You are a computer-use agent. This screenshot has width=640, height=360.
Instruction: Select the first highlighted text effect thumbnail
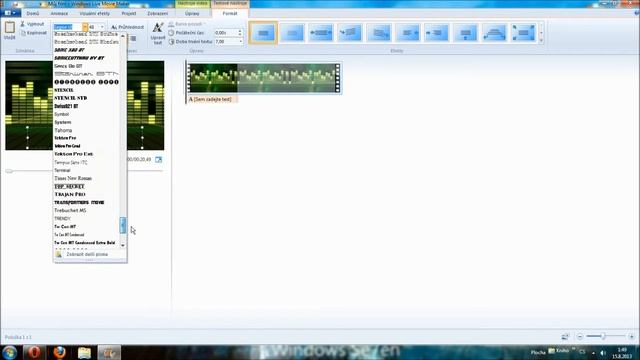pyautogui.click(x=263, y=33)
